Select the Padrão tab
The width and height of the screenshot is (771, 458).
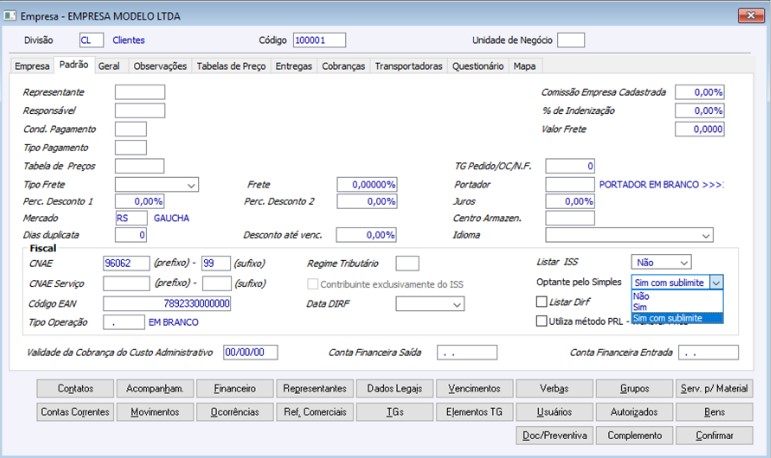[74, 64]
